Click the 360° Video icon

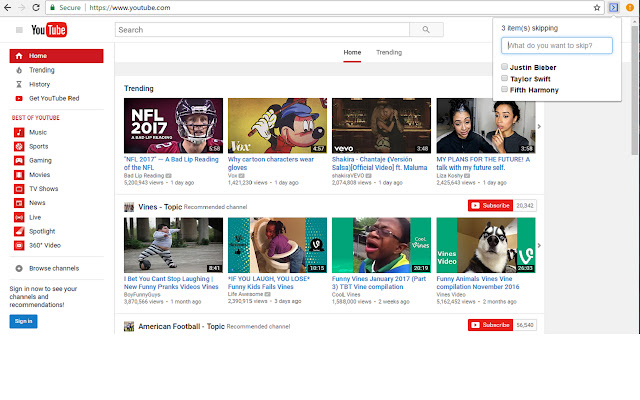click(19, 245)
